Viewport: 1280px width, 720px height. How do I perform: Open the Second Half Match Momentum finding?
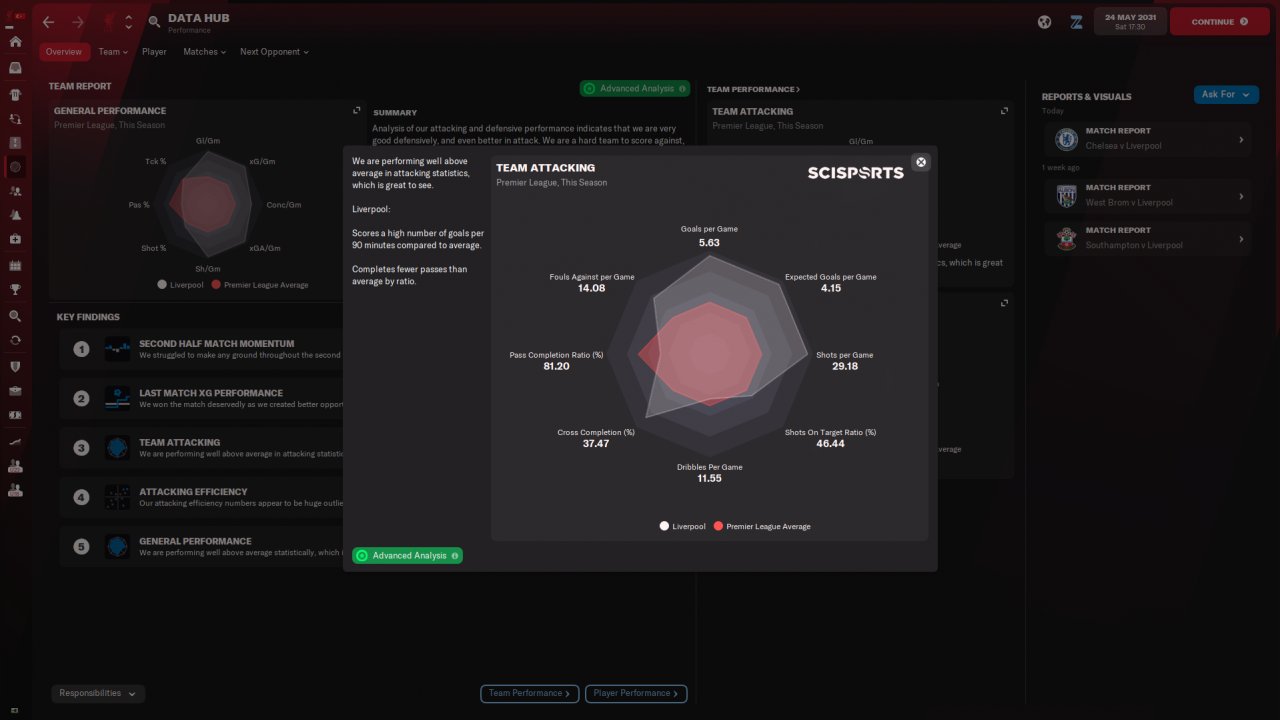click(200, 349)
